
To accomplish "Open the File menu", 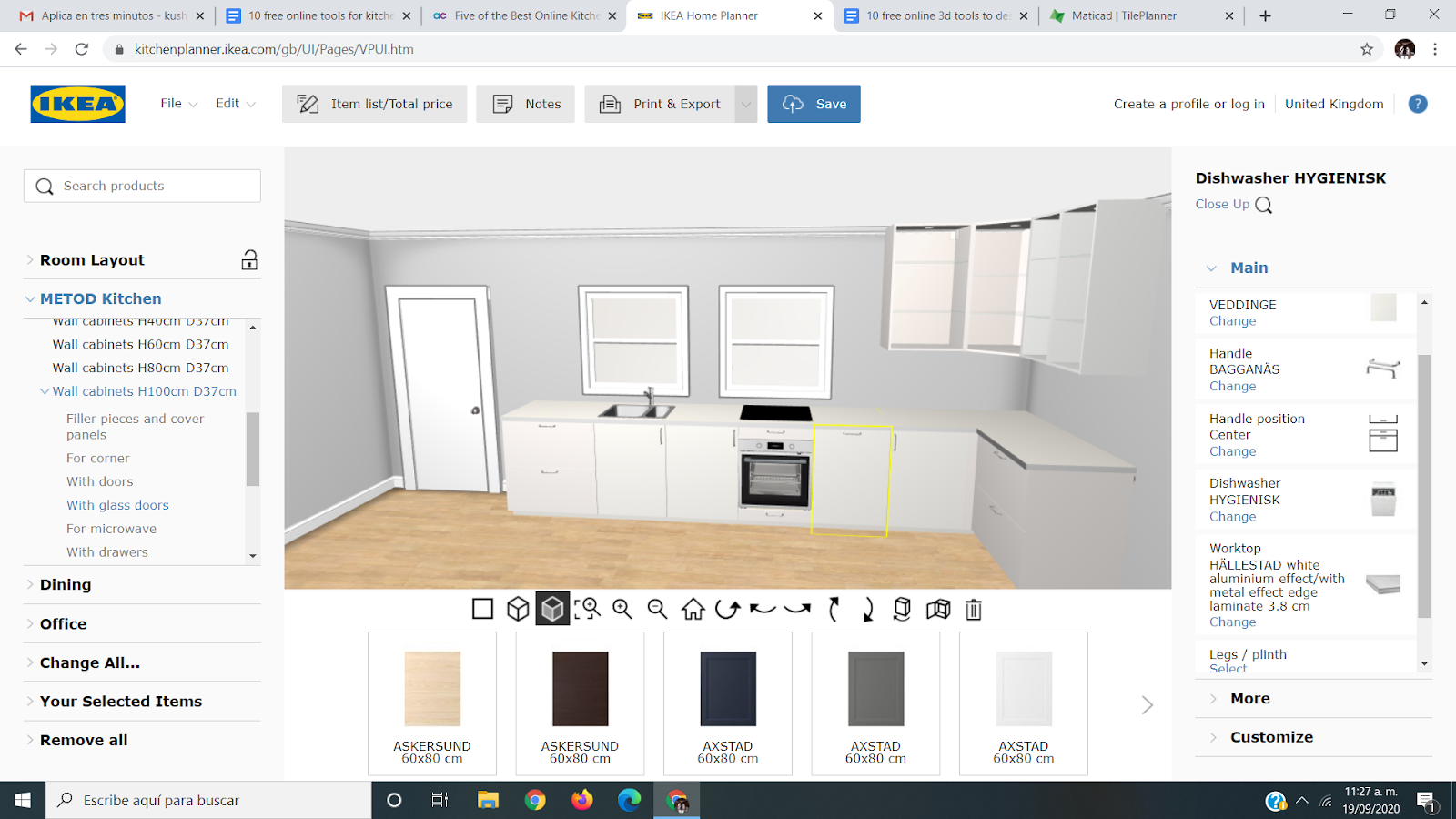I will pos(178,104).
